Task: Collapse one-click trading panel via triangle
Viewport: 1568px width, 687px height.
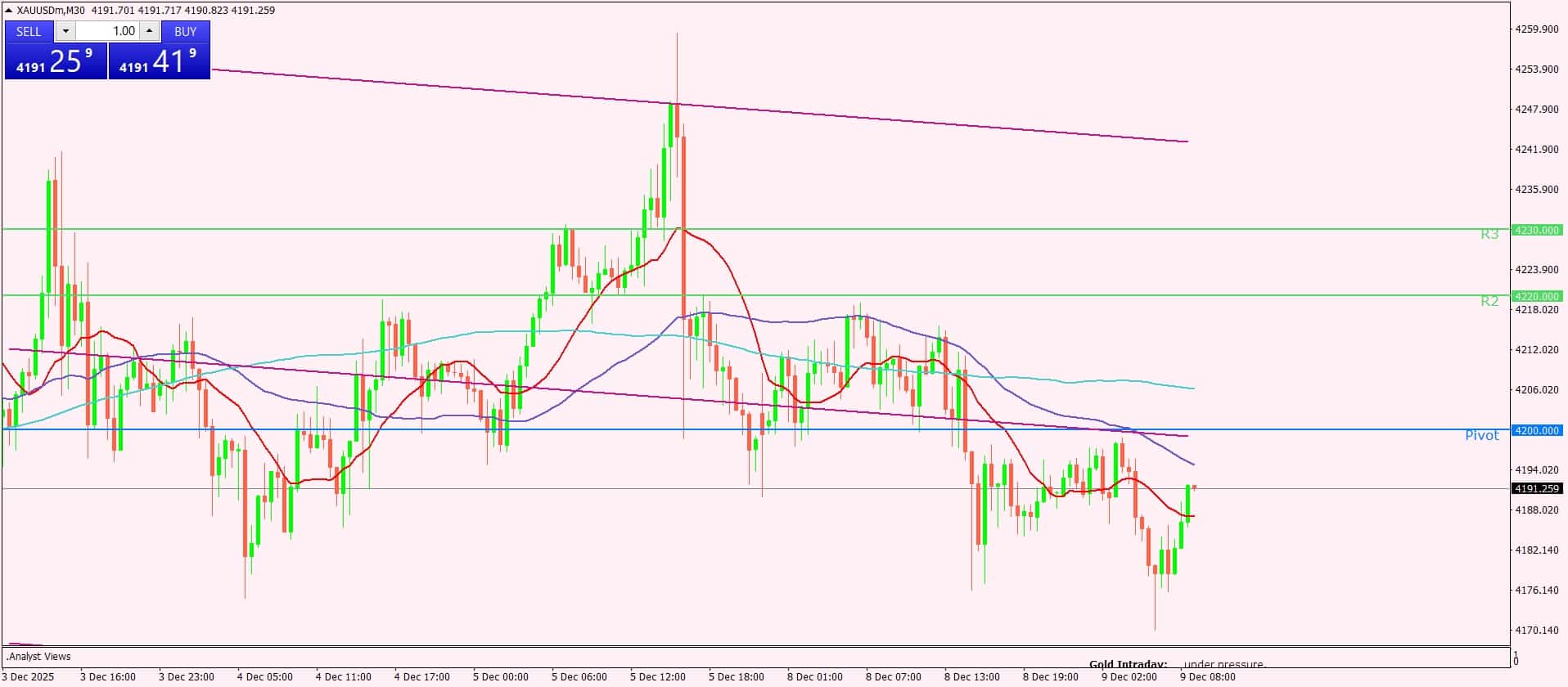Action: 9,11
